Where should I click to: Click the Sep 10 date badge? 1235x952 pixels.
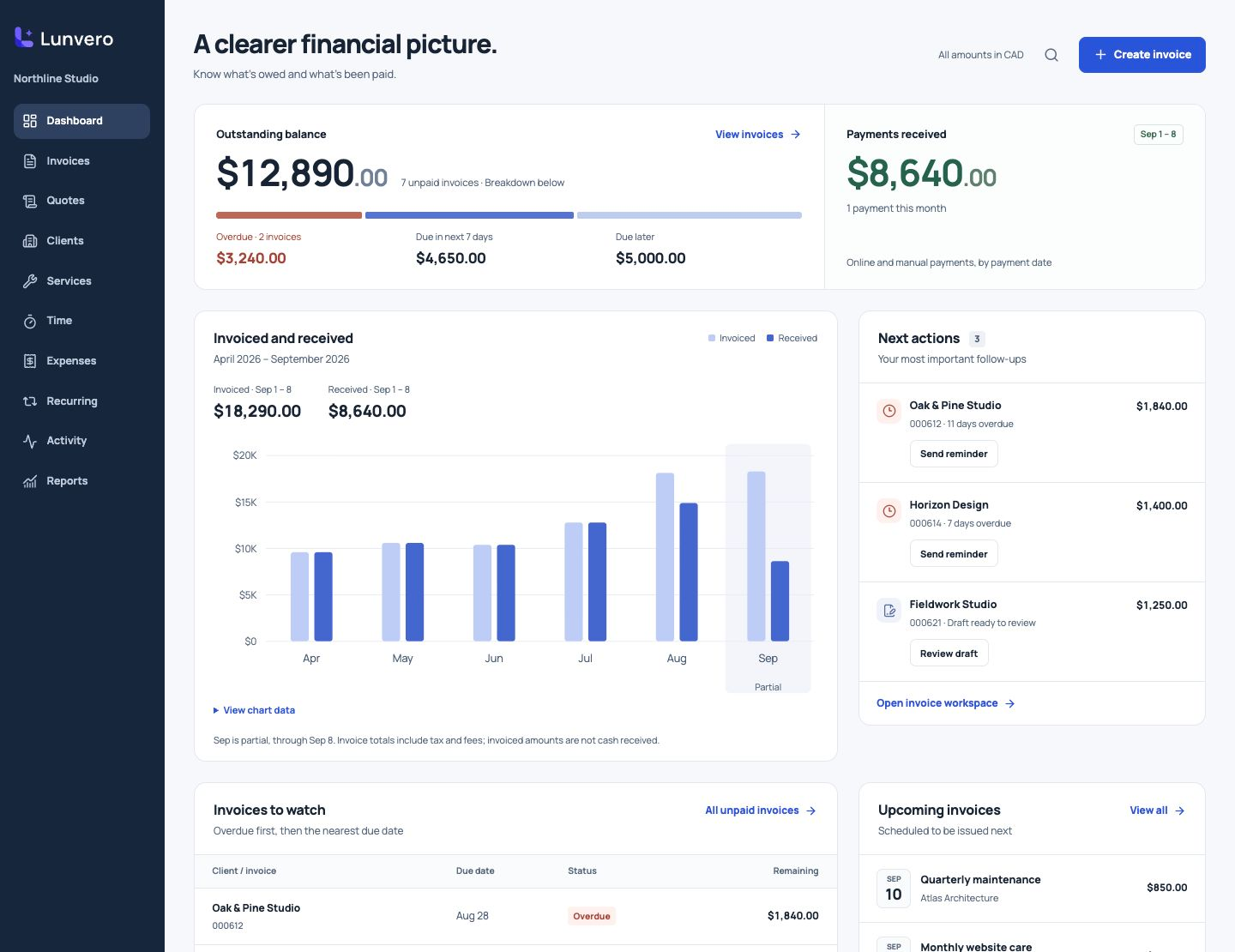(x=894, y=889)
